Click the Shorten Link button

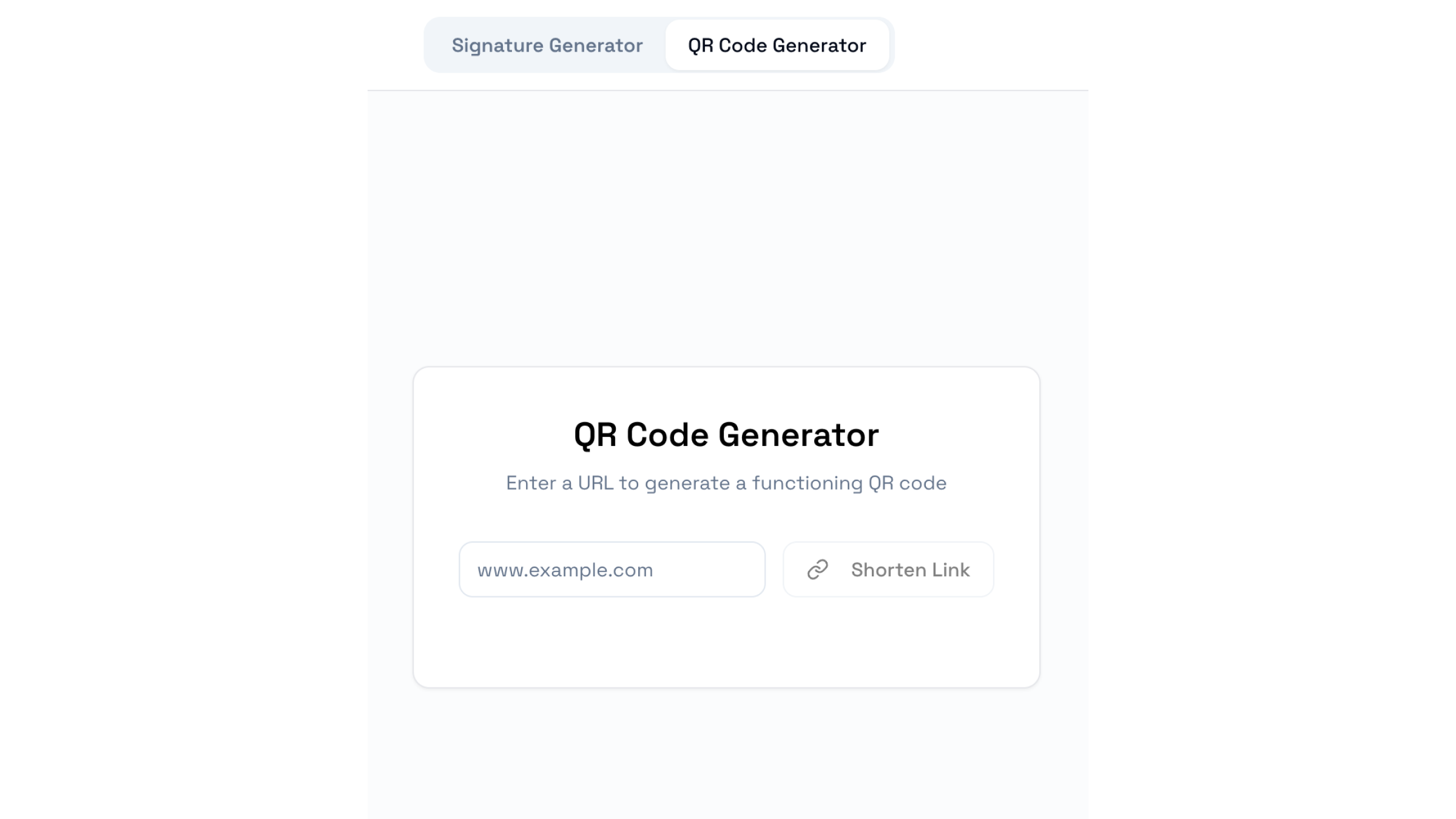(888, 570)
